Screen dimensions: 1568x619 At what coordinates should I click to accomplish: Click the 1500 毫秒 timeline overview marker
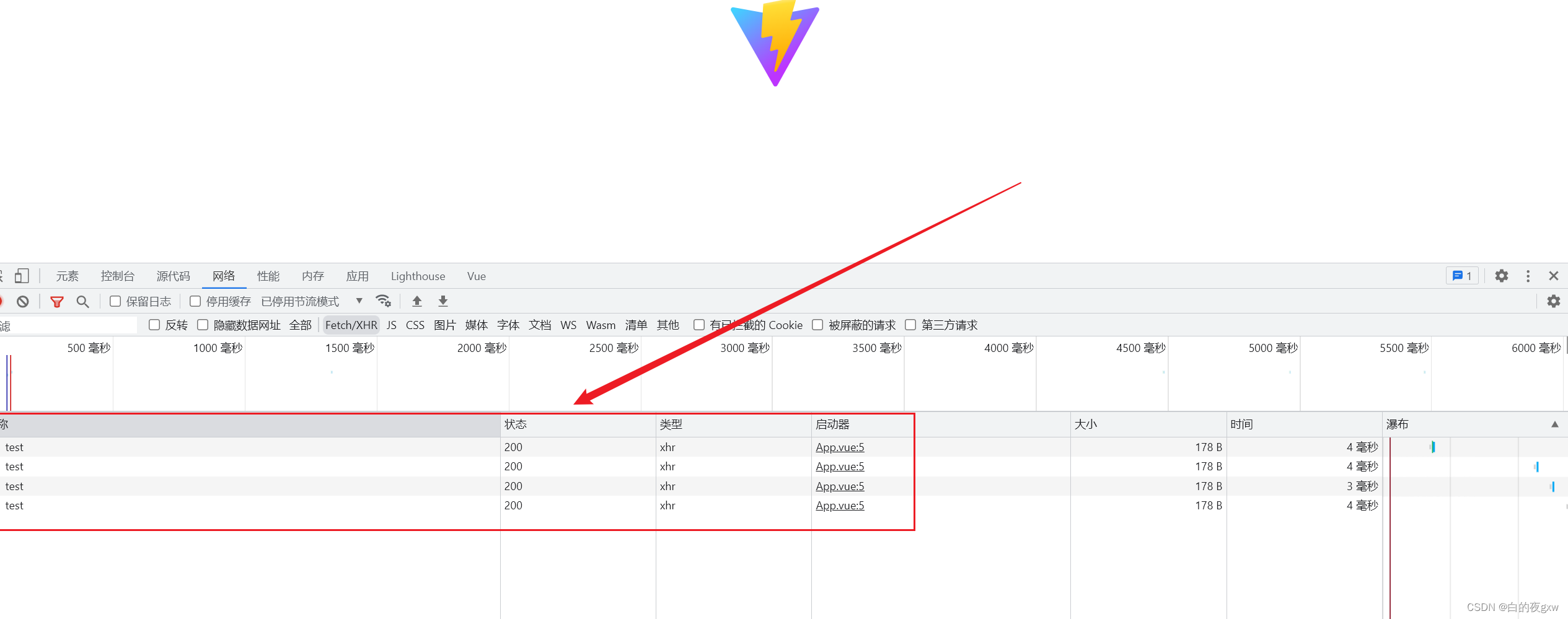pos(350,348)
